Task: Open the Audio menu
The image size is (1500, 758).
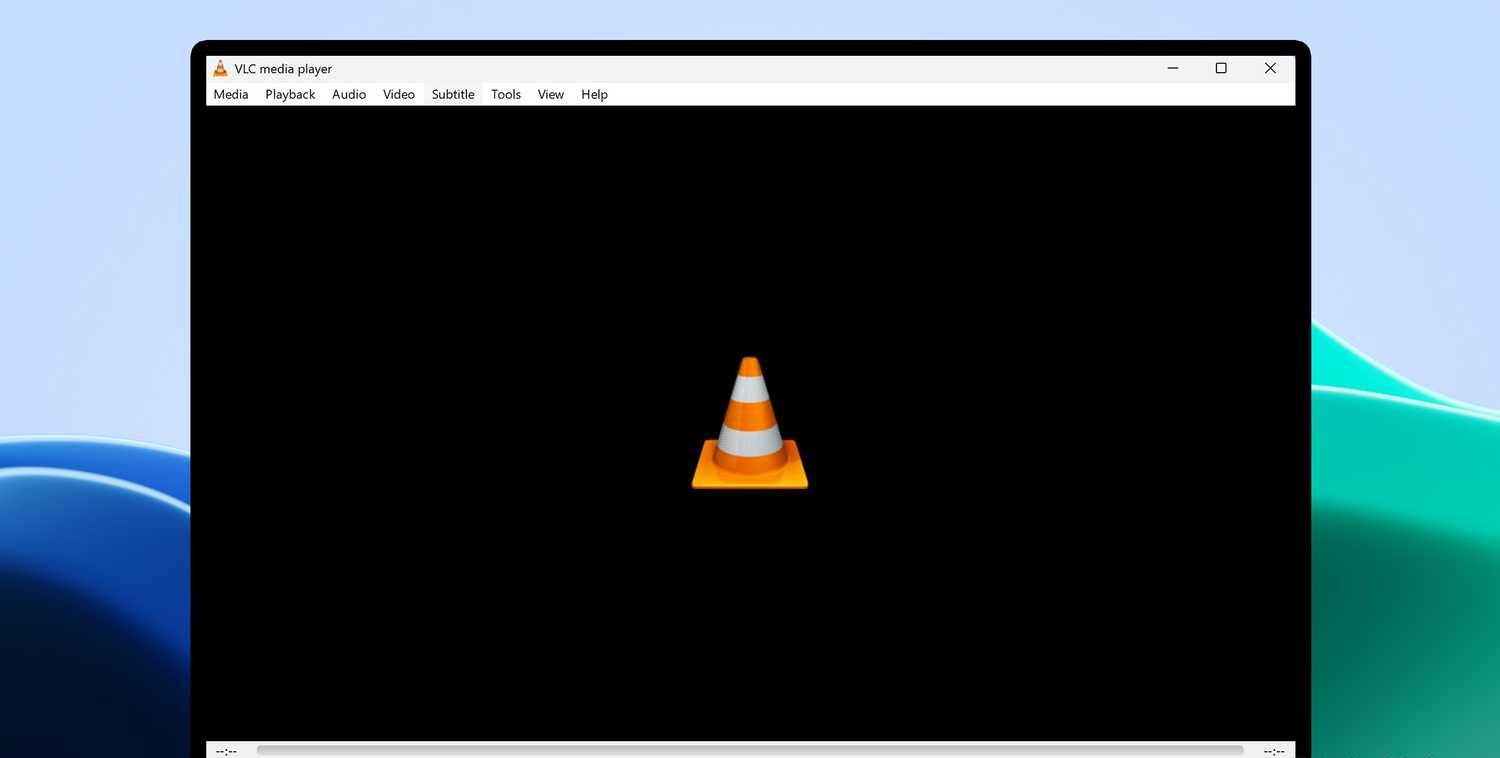Action: coord(348,94)
